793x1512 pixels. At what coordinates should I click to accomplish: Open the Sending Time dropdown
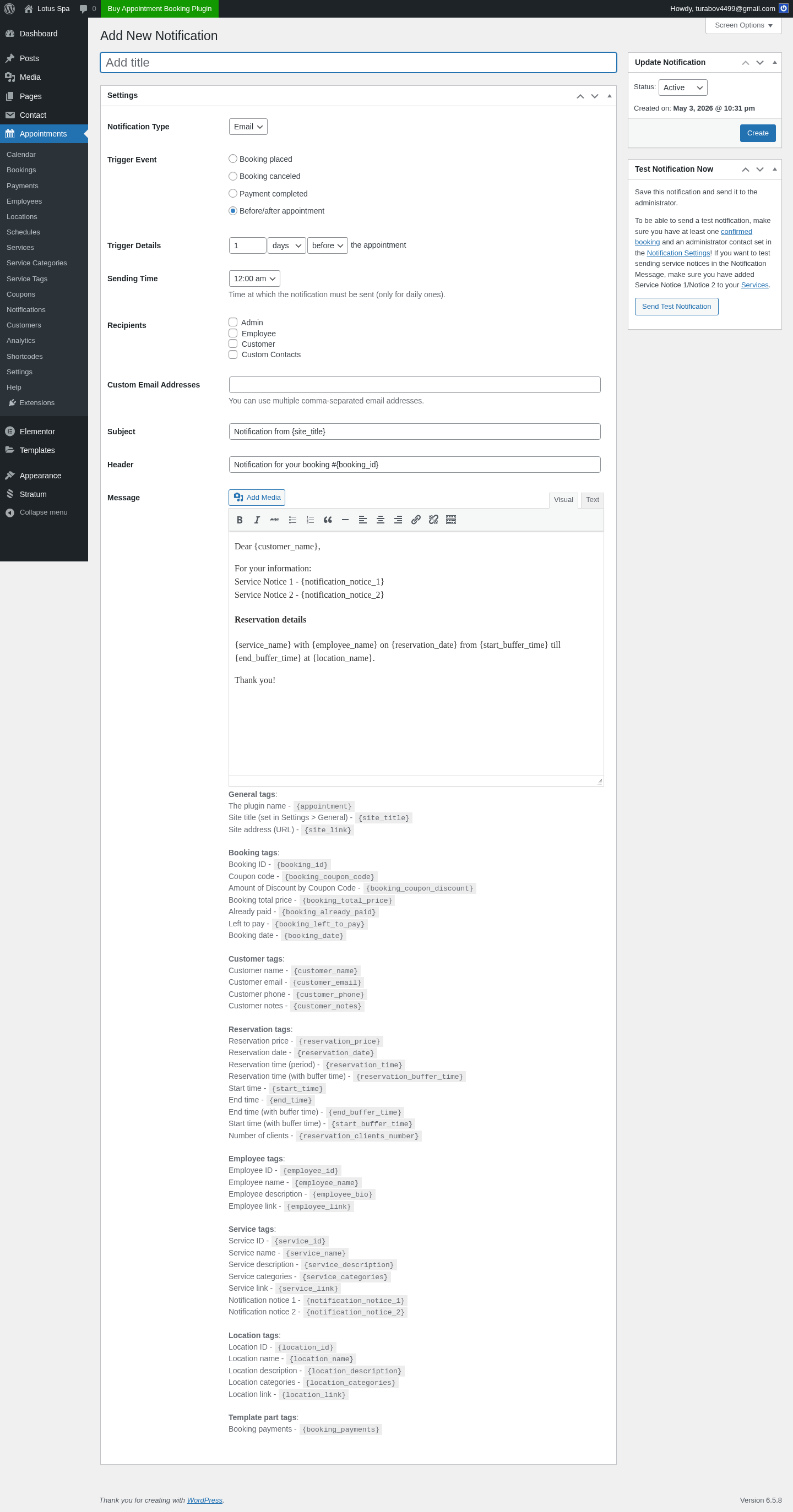pos(254,278)
